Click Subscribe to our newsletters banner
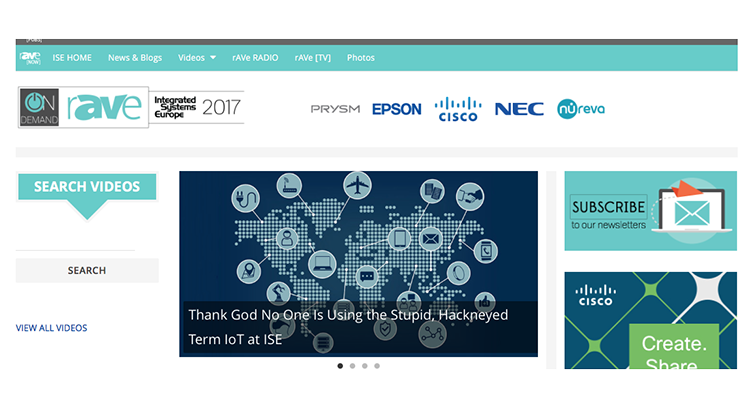Viewport: 750px width, 400px height. pyautogui.click(x=651, y=211)
